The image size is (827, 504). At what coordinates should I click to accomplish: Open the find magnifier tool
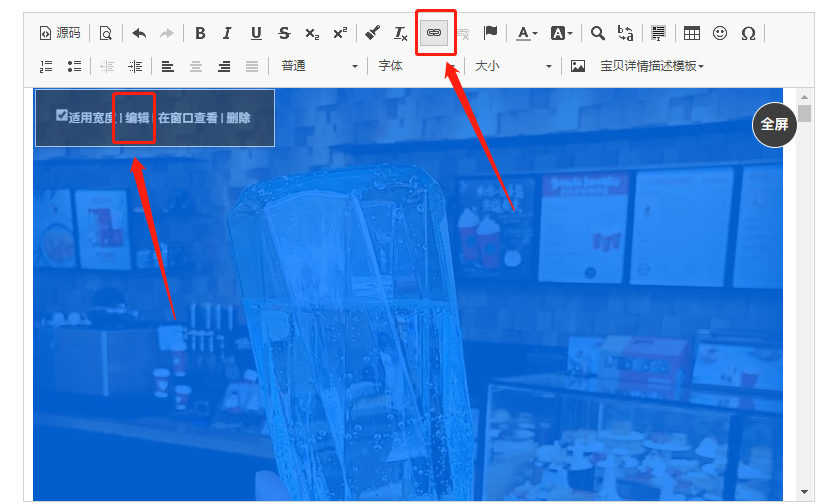pyautogui.click(x=598, y=33)
